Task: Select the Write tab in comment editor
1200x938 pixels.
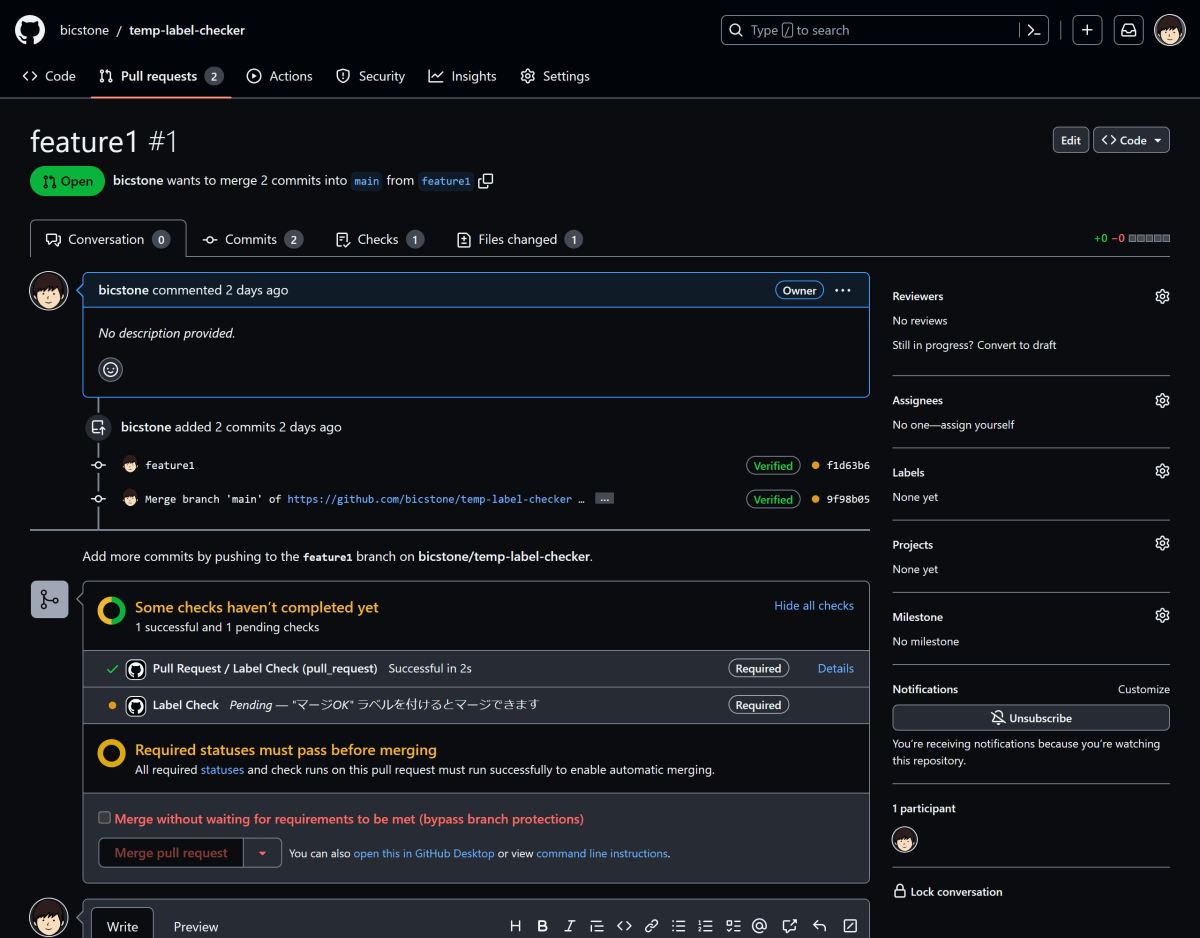Action: [122, 926]
